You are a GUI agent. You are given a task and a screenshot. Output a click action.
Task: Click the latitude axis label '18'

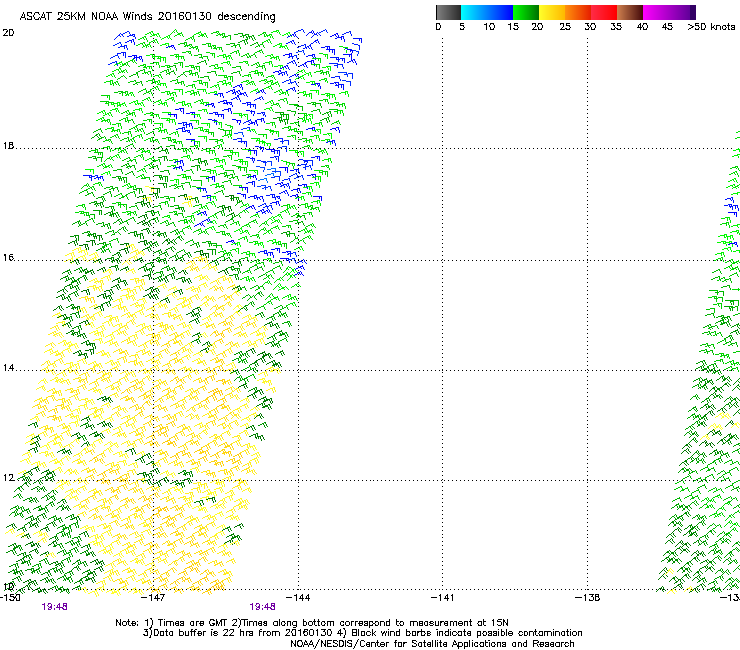click(x=8, y=146)
